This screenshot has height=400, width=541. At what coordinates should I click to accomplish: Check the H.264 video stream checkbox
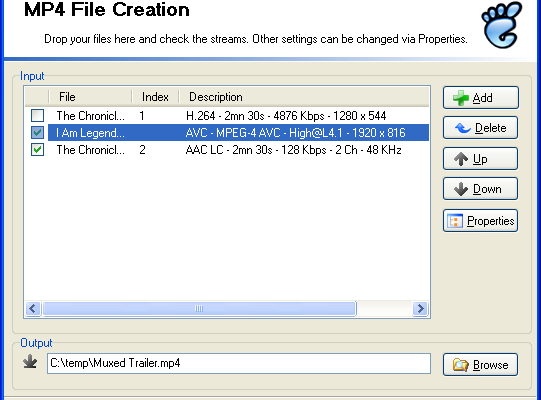37,116
